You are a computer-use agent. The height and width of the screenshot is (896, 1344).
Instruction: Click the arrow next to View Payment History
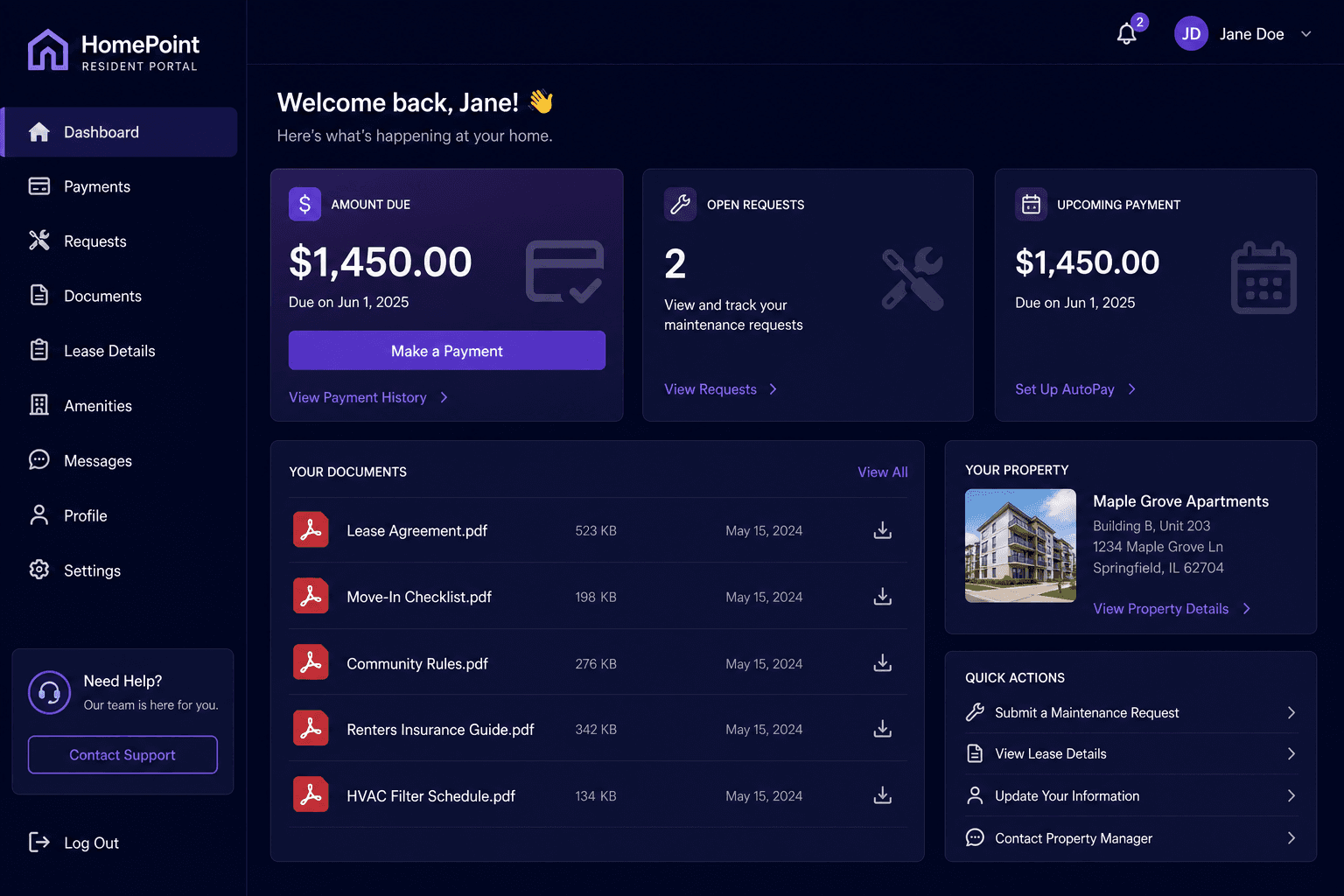(444, 397)
